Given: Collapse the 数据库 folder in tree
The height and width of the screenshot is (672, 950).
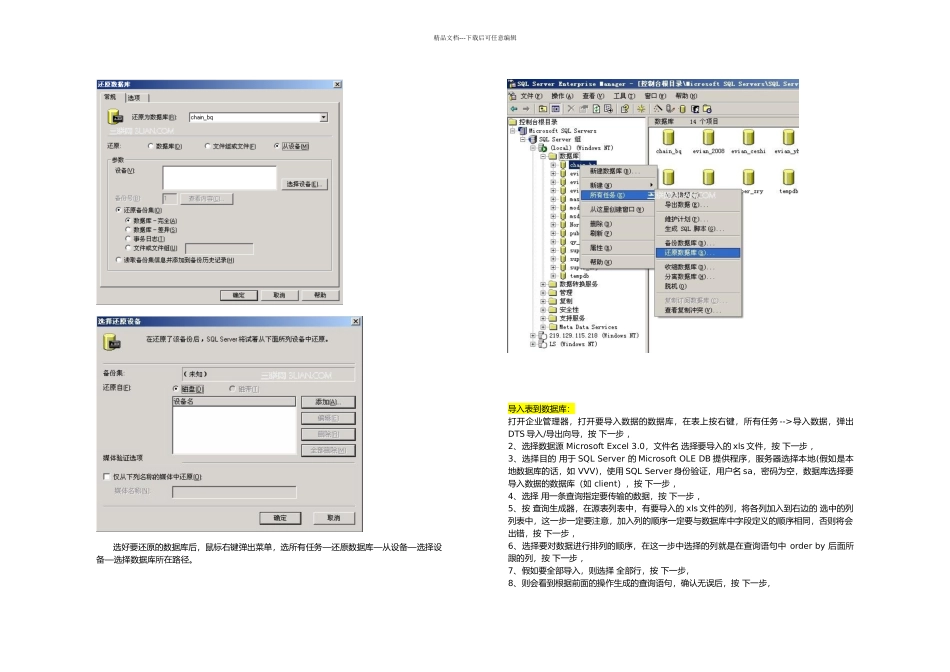Looking at the screenshot, I should tap(543, 156).
